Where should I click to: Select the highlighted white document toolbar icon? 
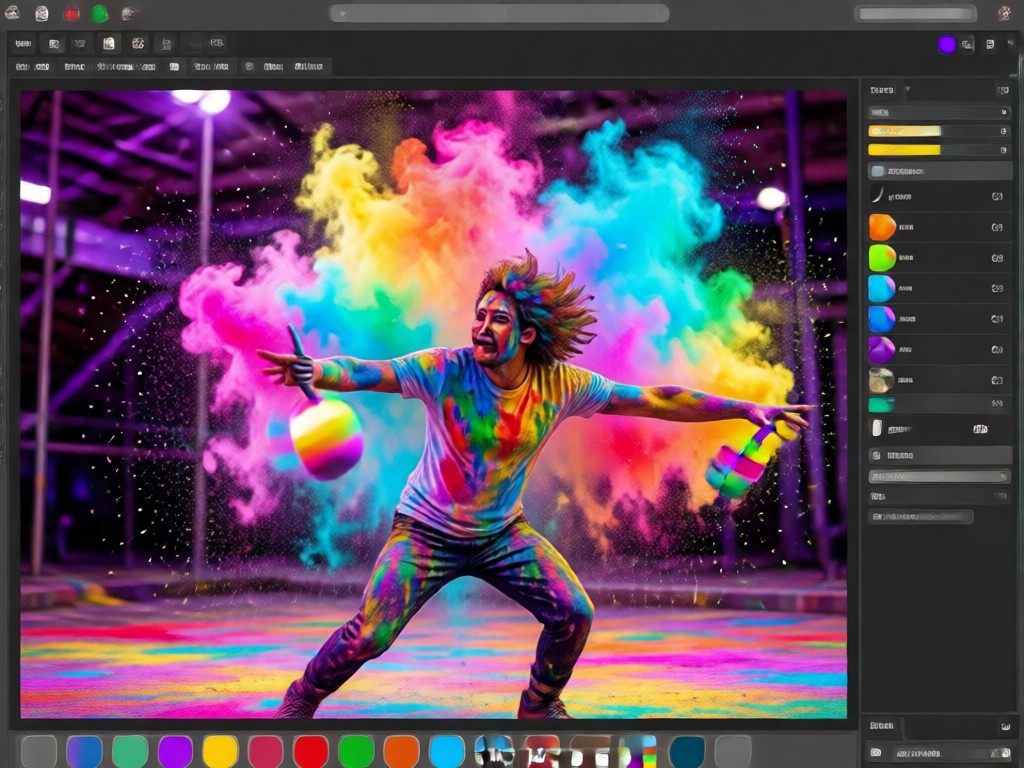(109, 44)
